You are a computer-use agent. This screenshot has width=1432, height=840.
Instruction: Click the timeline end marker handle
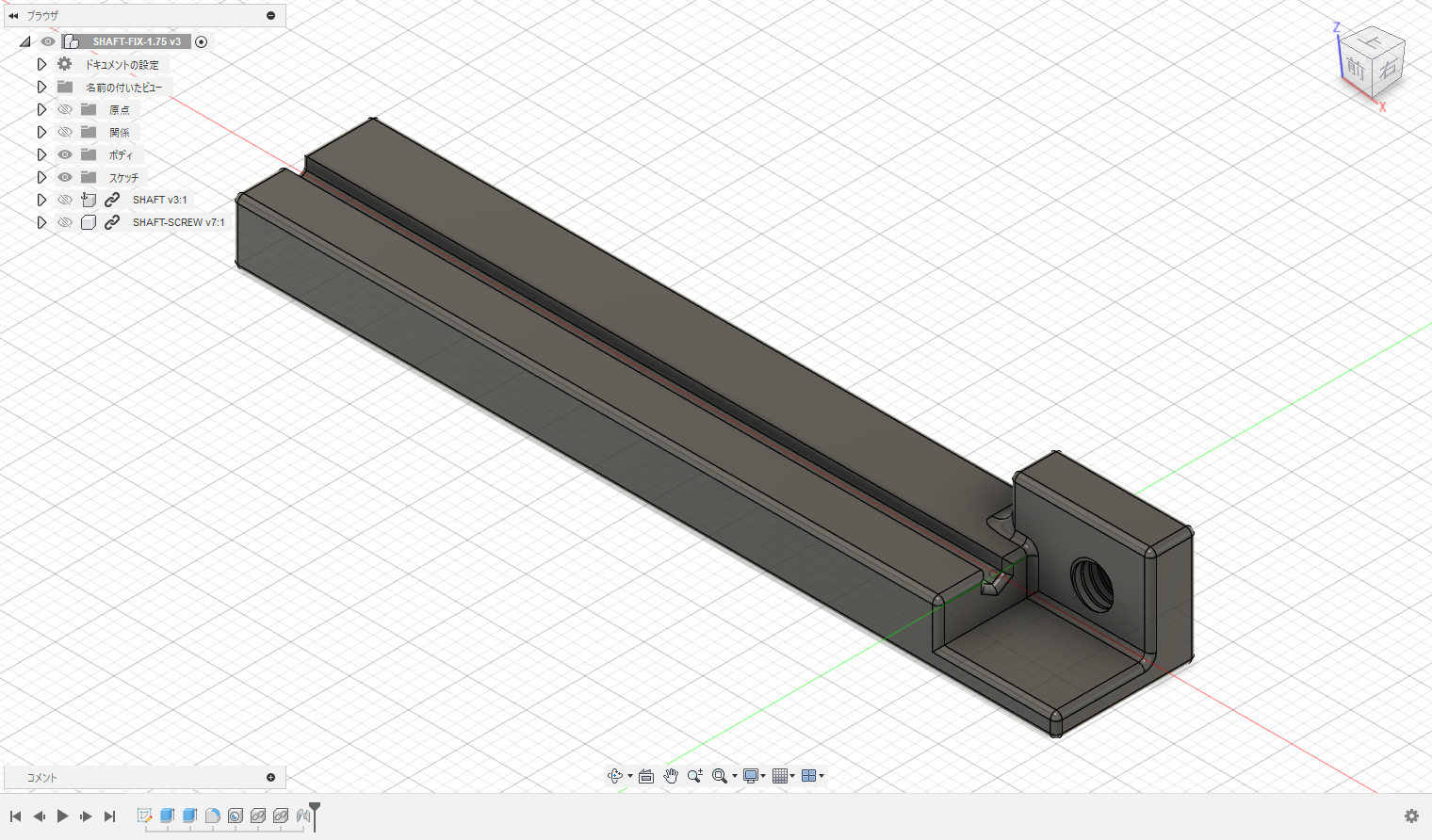(315, 810)
